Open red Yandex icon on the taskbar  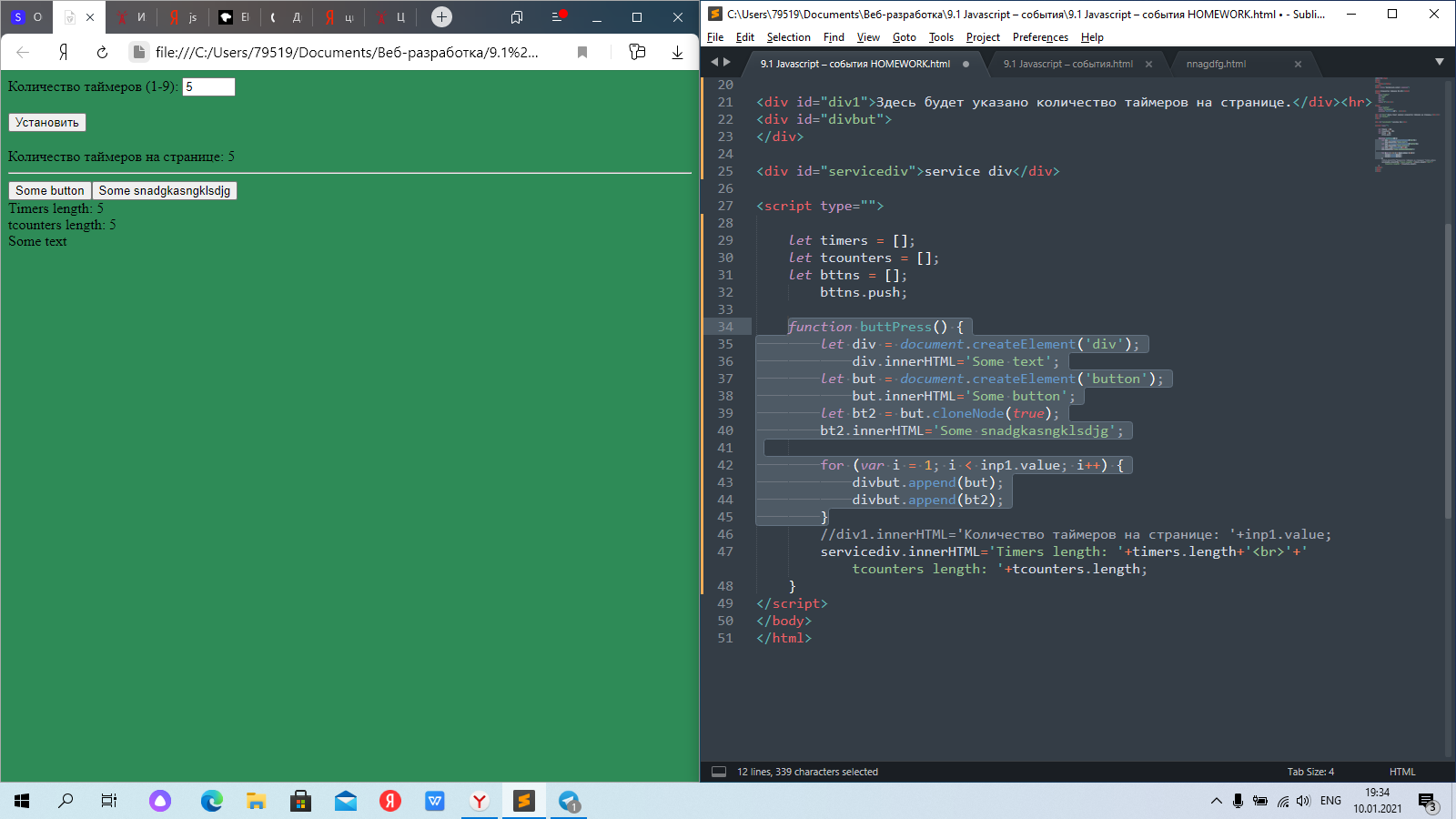click(x=390, y=801)
